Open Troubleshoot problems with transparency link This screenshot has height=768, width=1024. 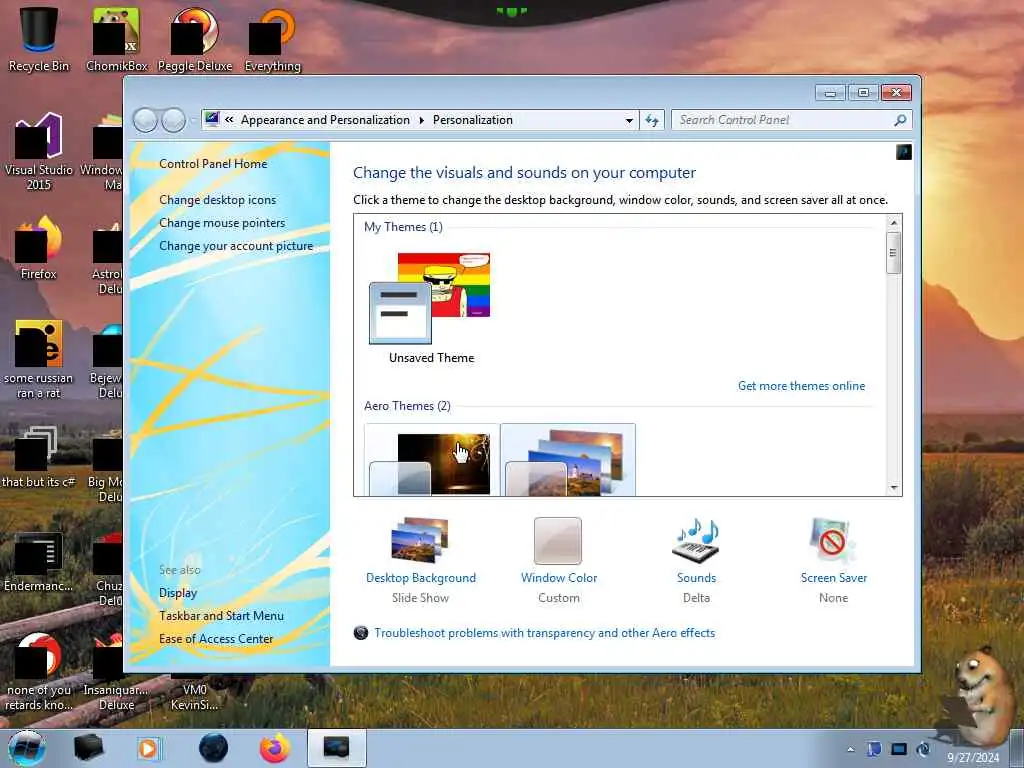[544, 633]
